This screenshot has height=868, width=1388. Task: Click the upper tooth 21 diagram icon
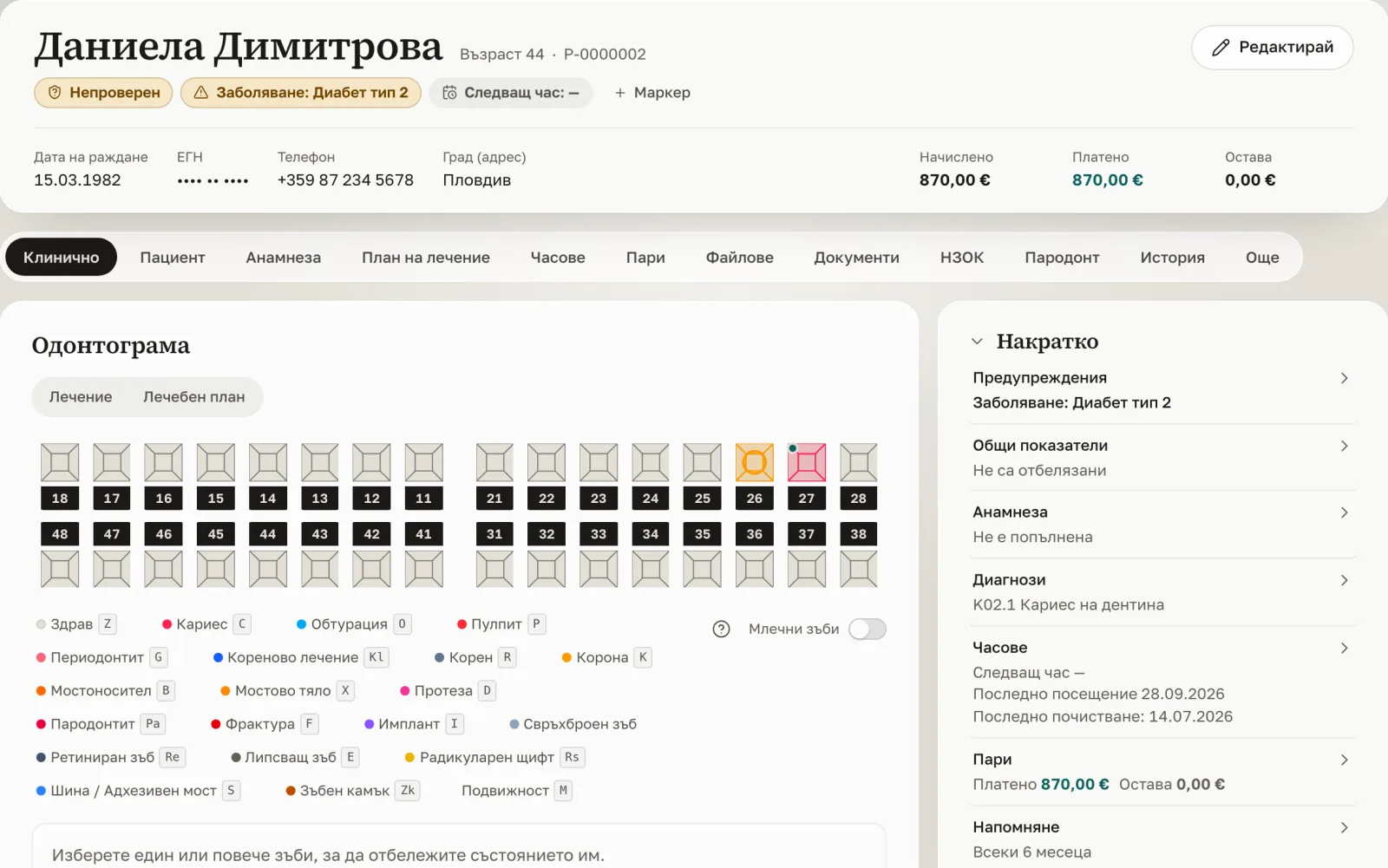pos(494,462)
